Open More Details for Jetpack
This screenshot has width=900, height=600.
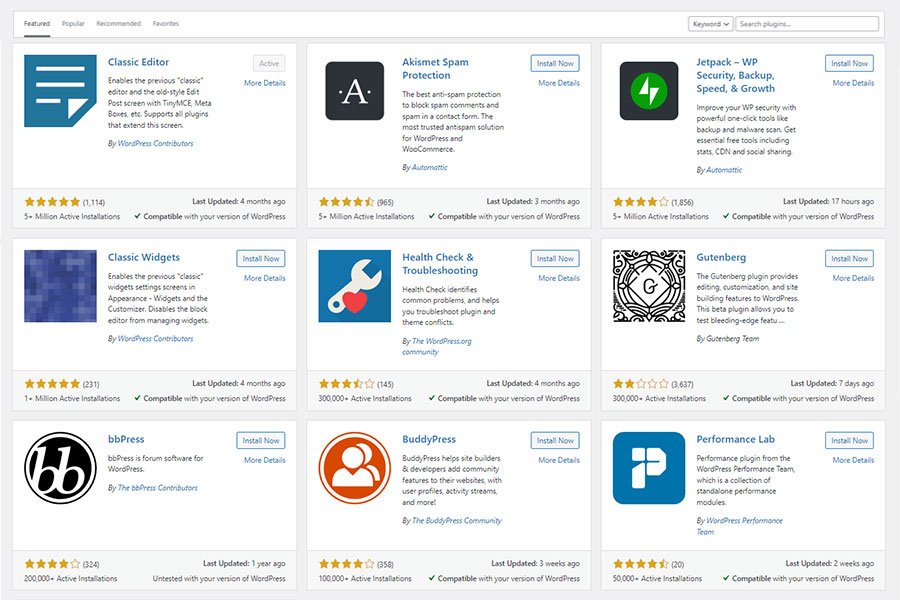tap(853, 83)
